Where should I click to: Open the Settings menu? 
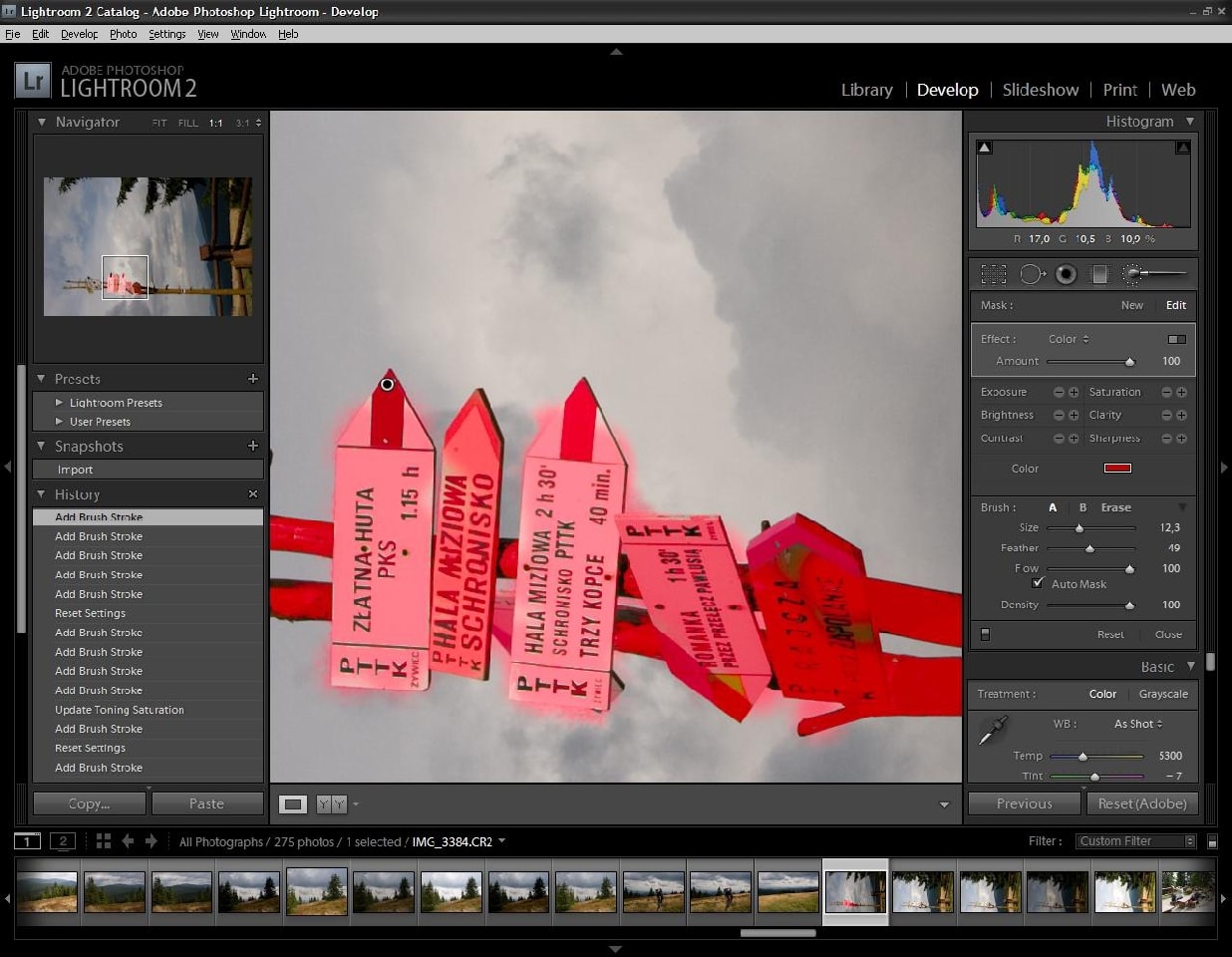tap(167, 34)
